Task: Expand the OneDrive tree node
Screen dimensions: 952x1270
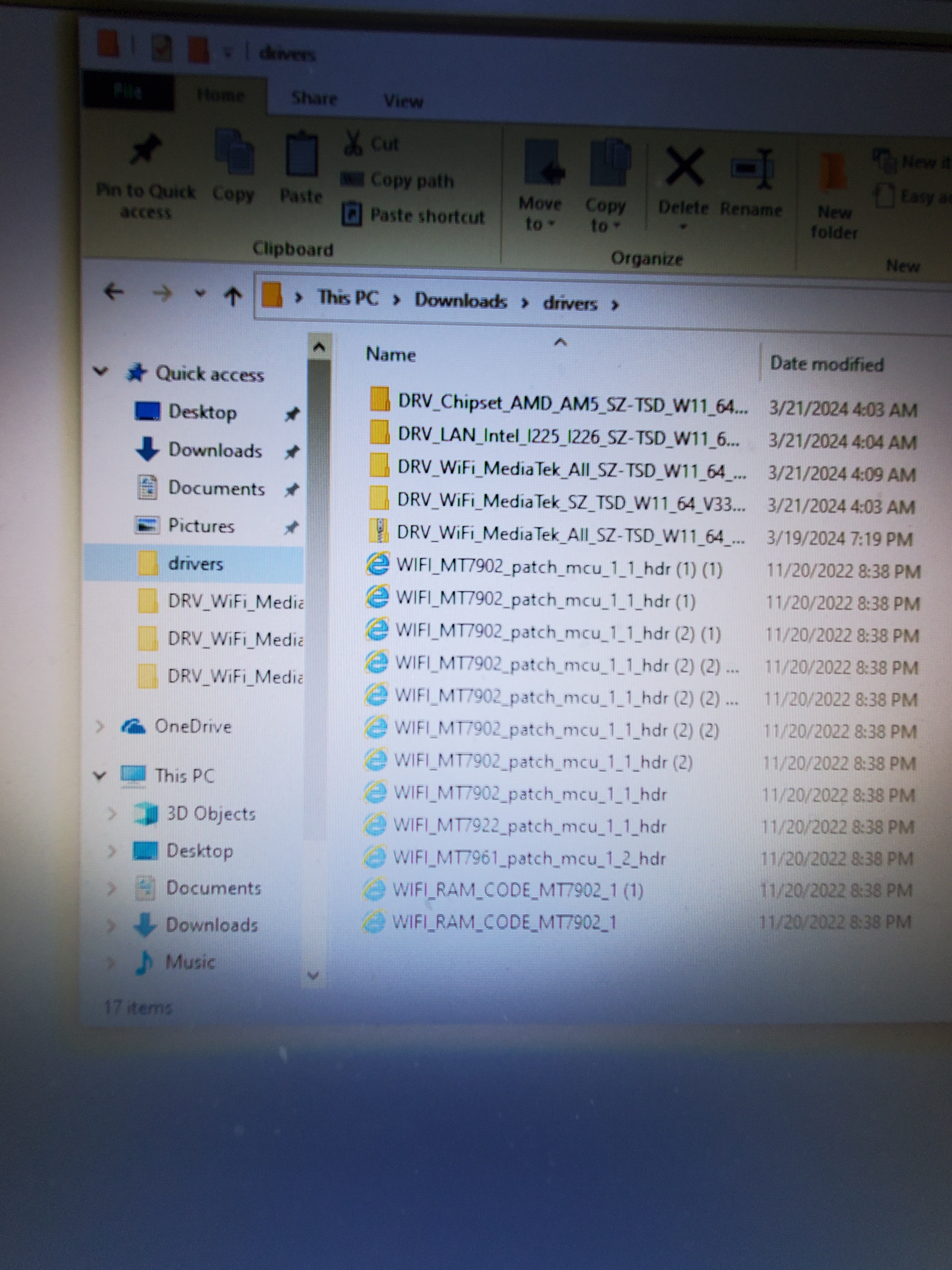Action: [100, 727]
